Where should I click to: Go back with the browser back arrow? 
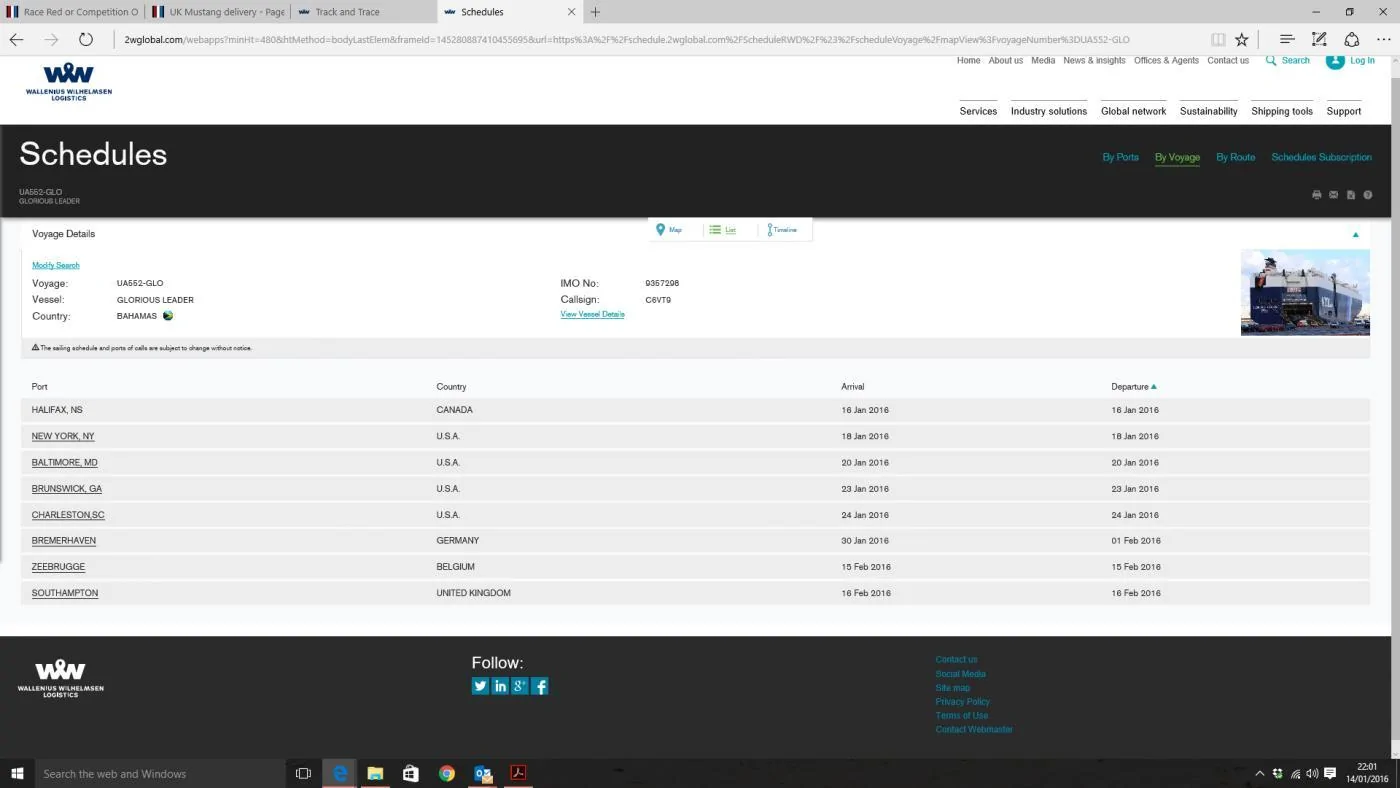17,40
